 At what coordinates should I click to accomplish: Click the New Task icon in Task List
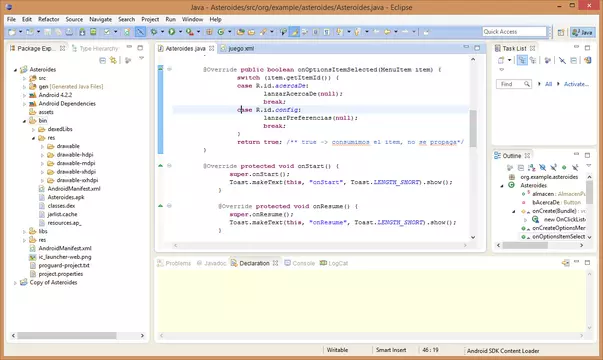(501, 60)
